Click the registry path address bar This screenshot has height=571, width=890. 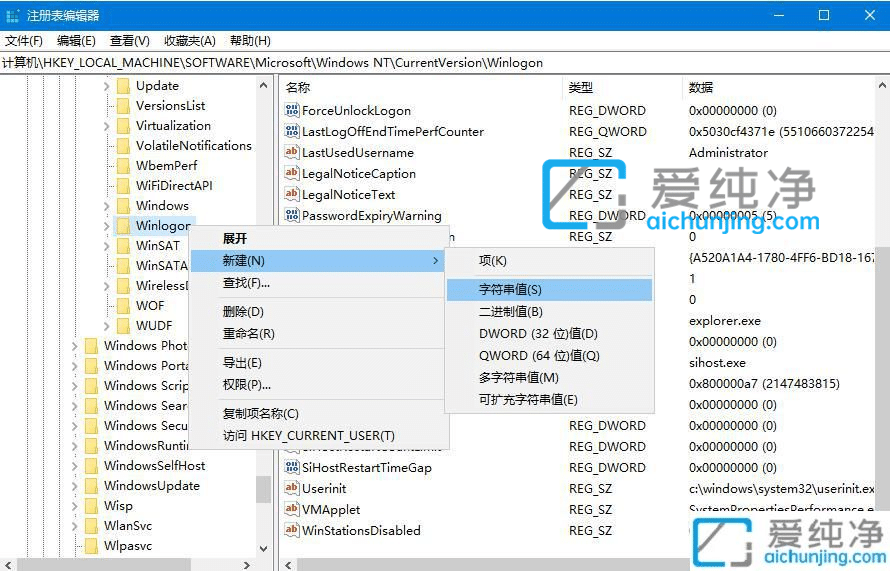tap(445, 63)
